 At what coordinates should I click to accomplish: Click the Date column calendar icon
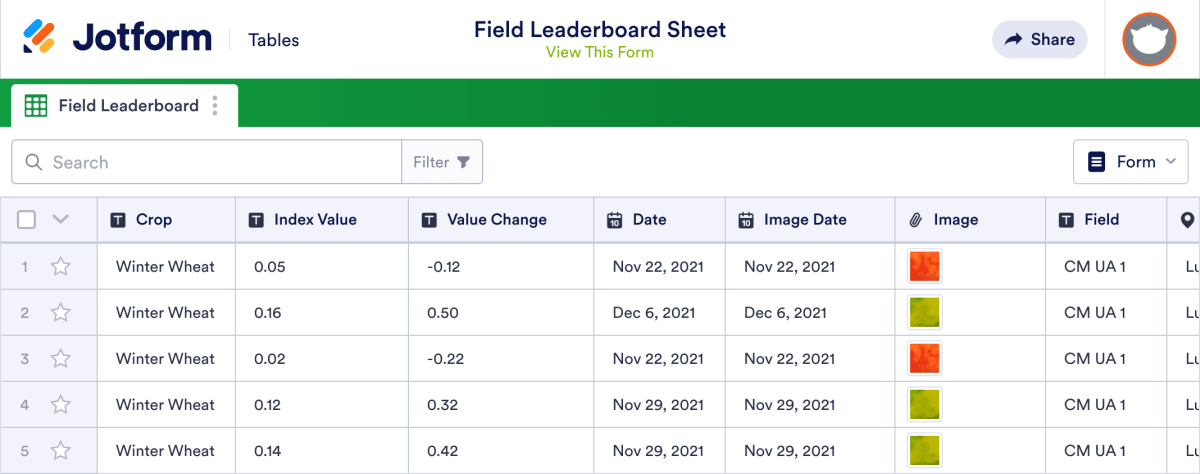pyautogui.click(x=615, y=220)
